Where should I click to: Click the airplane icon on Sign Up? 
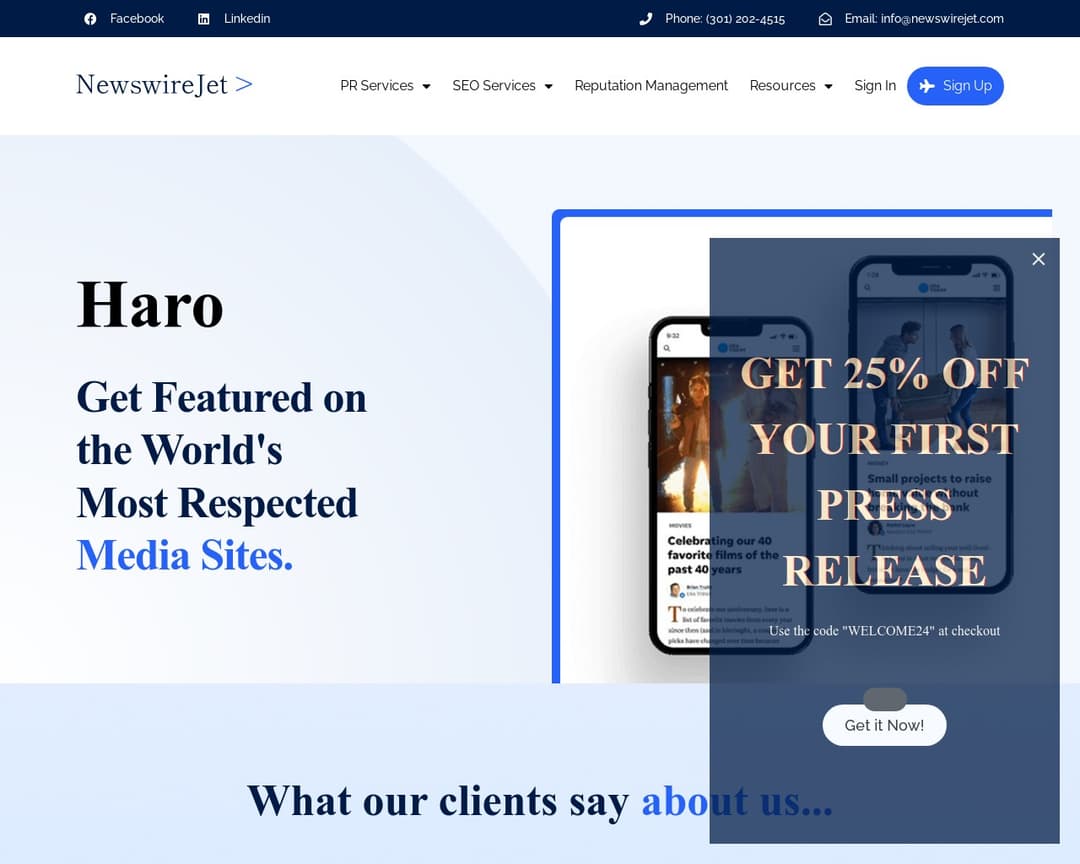point(927,86)
